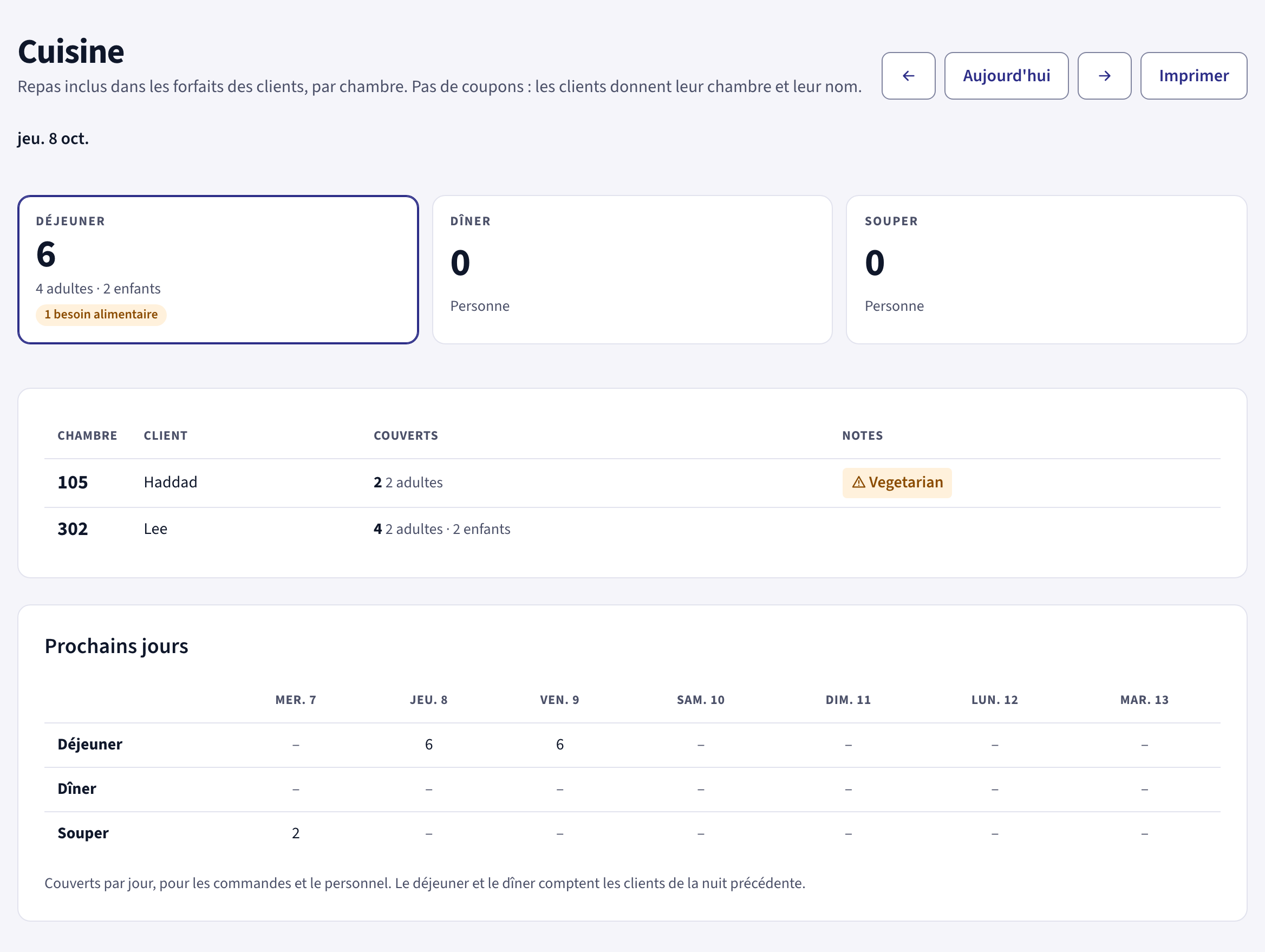The width and height of the screenshot is (1265, 952).
Task: Click the 'Prochains jours' heading
Action: (116, 646)
